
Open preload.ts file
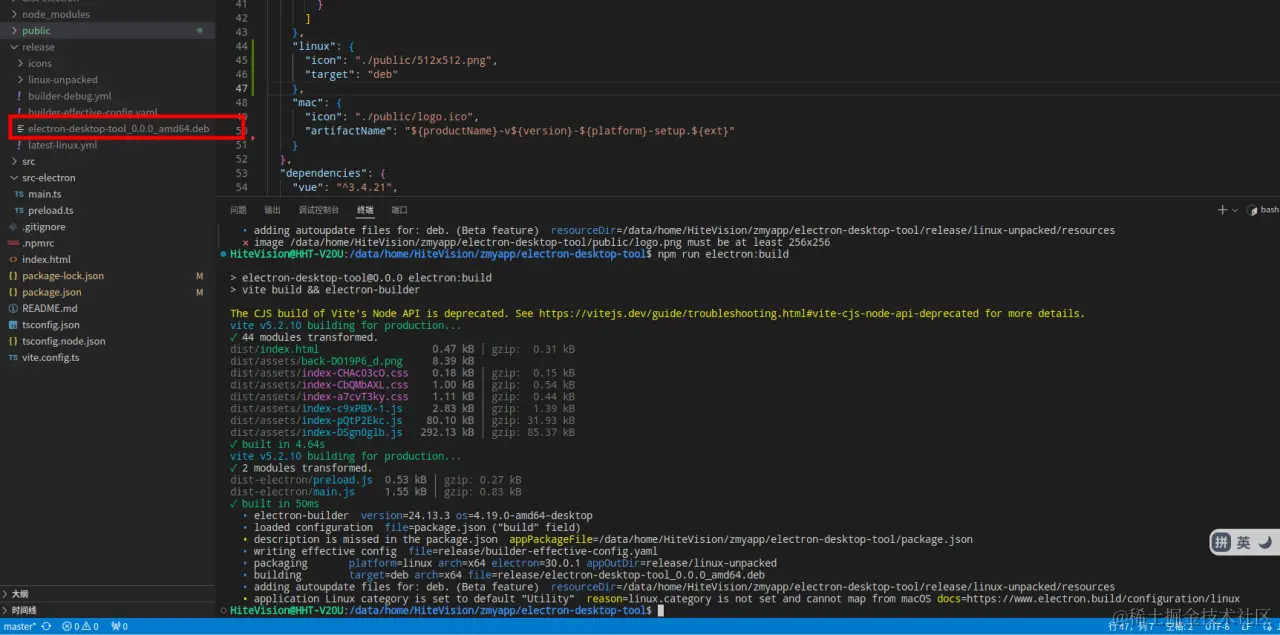pos(50,211)
